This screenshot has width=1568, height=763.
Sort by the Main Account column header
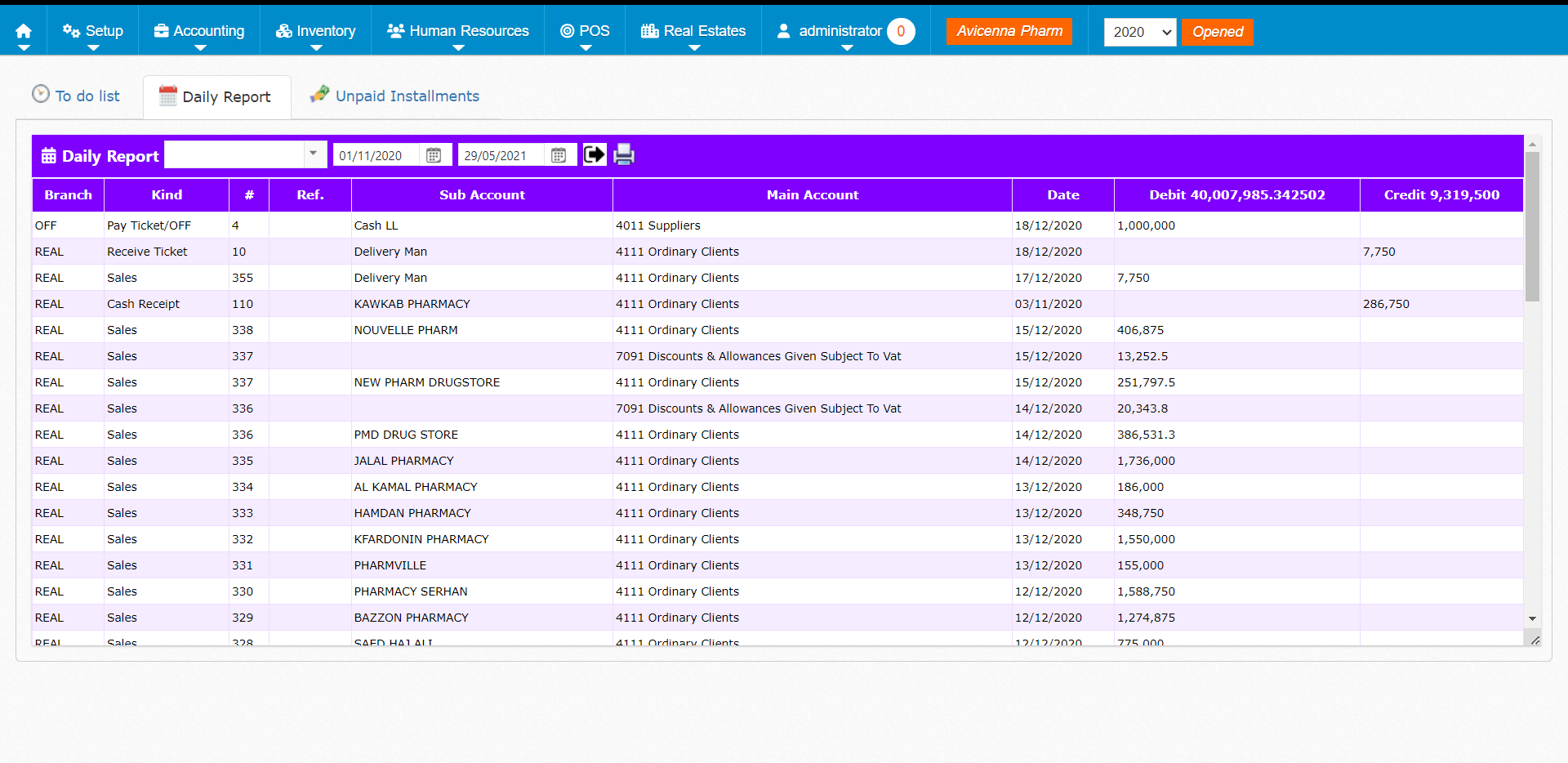[812, 194]
